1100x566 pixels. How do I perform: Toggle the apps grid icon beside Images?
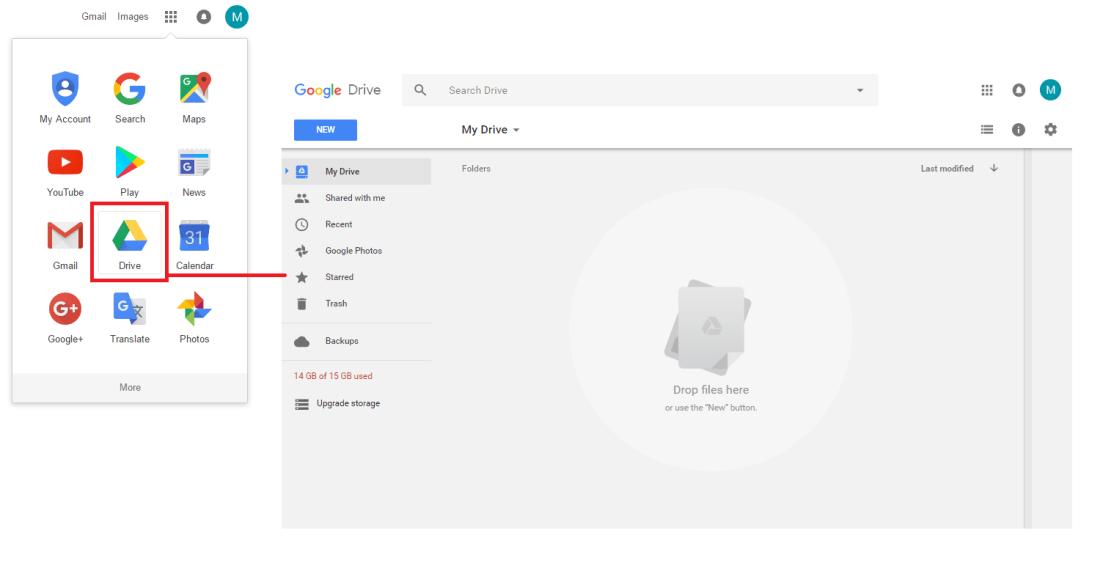(171, 17)
